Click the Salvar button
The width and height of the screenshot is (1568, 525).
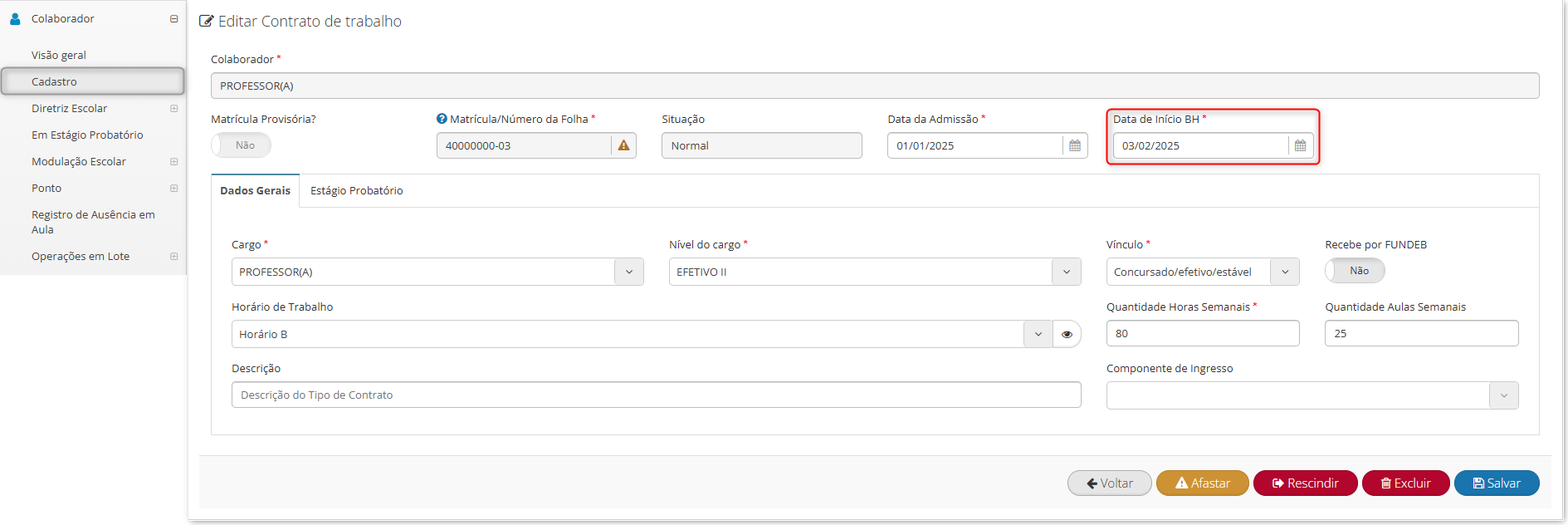pyautogui.click(x=1497, y=483)
